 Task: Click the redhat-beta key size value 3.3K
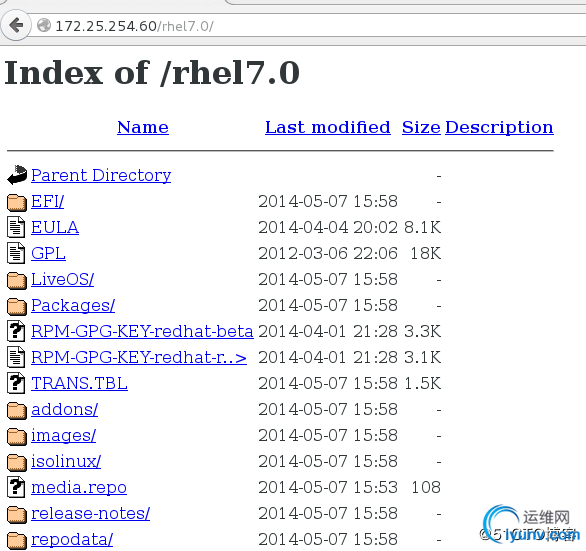coord(423,331)
